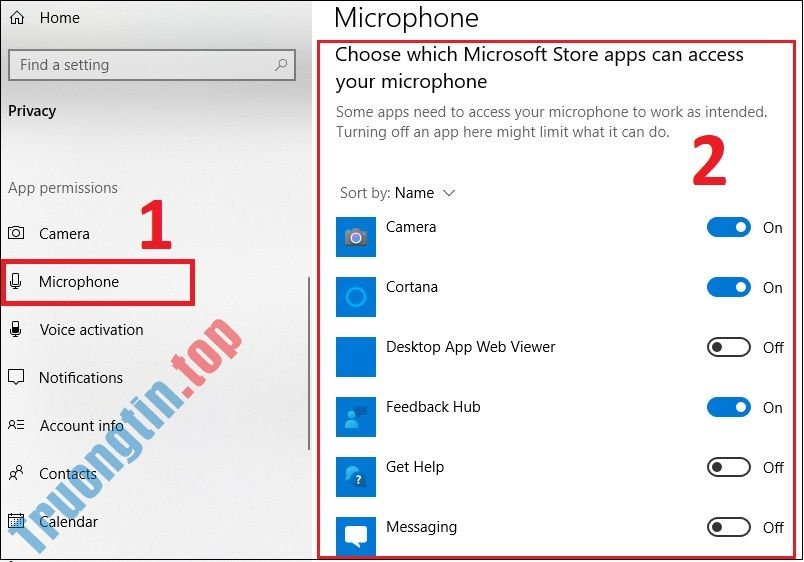Click the Feedback Hub app icon
This screenshot has width=804, height=562.
tap(356, 417)
